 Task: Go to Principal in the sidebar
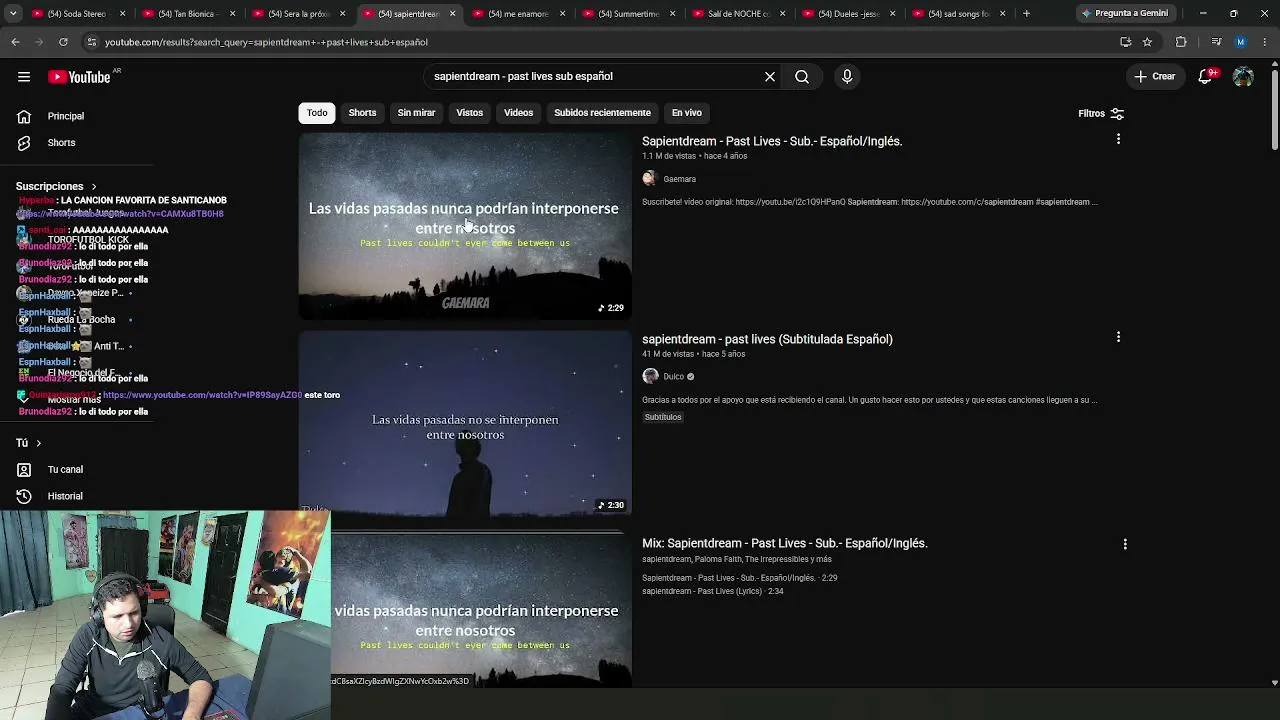coord(66,116)
